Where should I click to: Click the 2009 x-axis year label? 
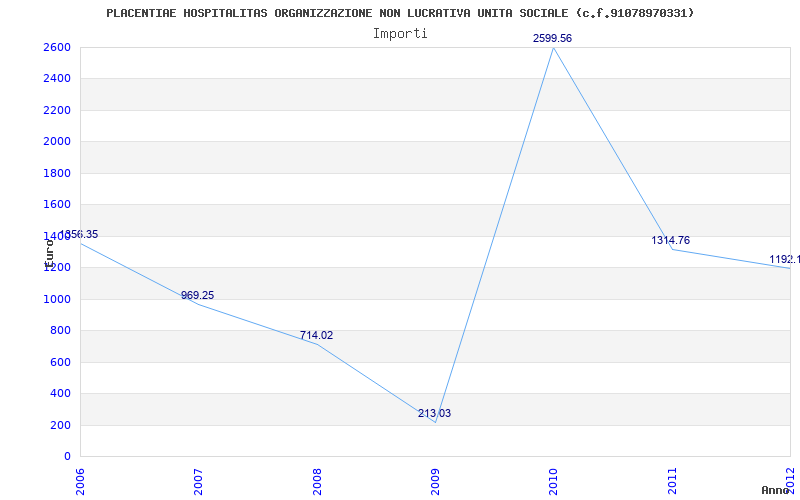click(x=435, y=481)
